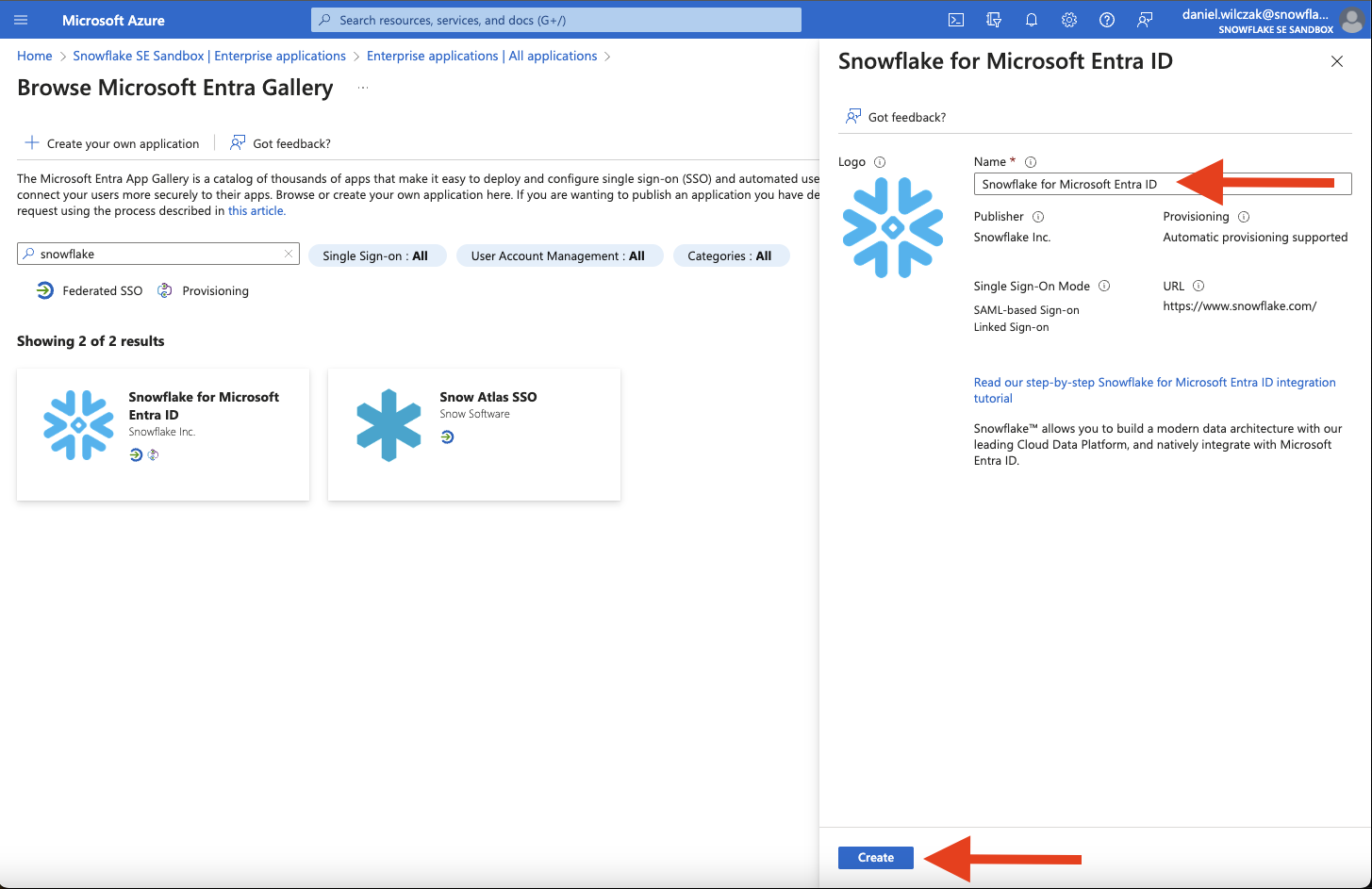The width and height of the screenshot is (1372, 889).
Task: Click the help question mark icon
Action: [1107, 20]
